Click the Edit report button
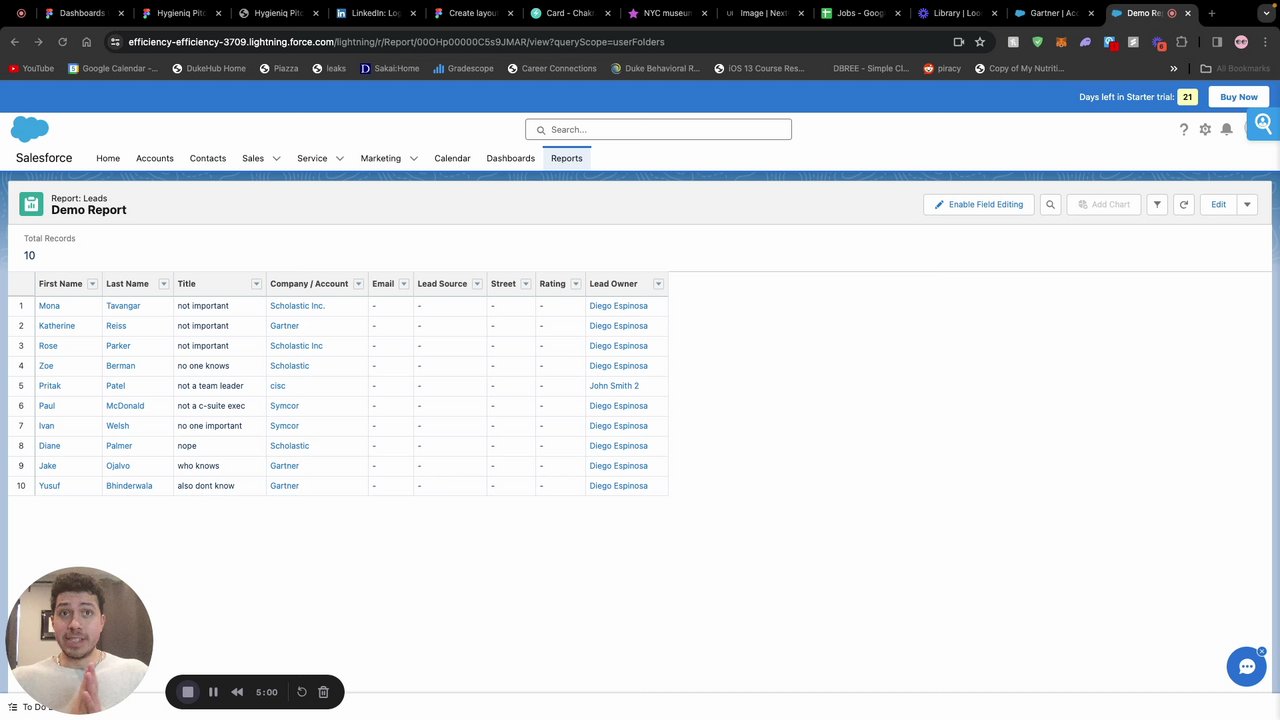Image resolution: width=1280 pixels, height=720 pixels. tap(1218, 204)
